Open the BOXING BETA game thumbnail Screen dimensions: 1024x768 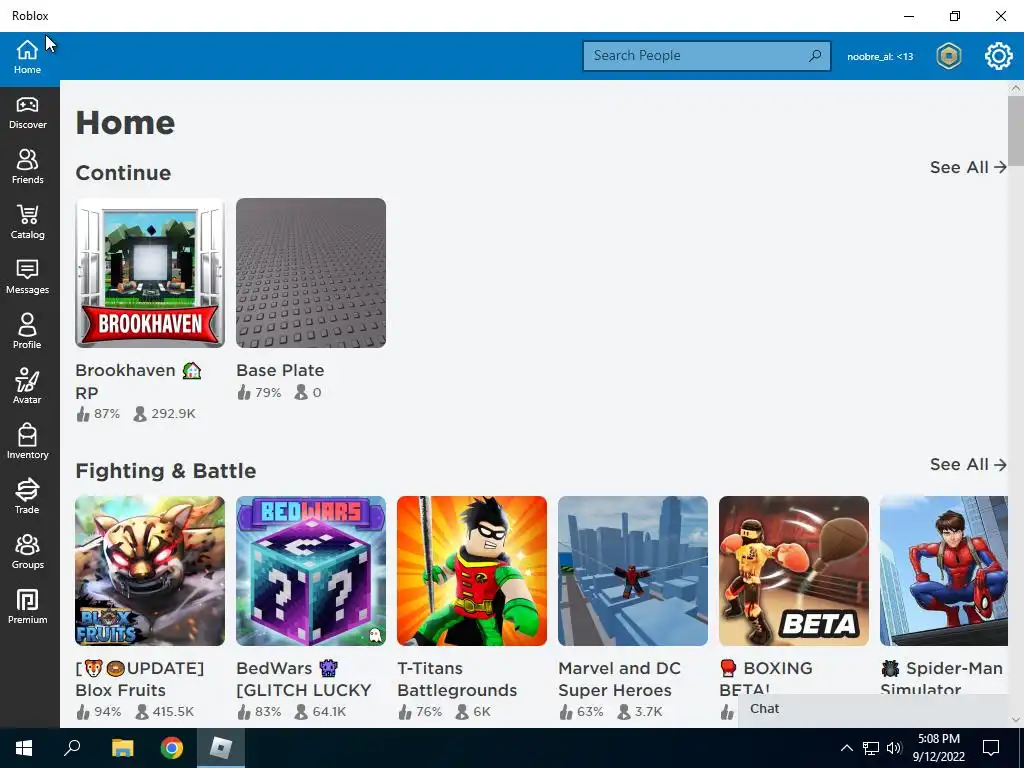(793, 571)
